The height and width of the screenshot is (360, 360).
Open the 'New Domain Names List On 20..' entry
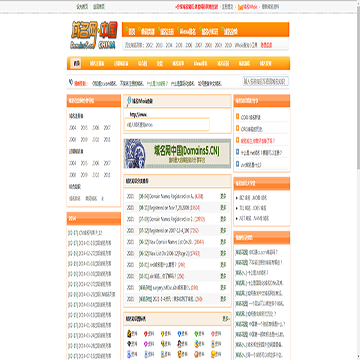(172, 242)
